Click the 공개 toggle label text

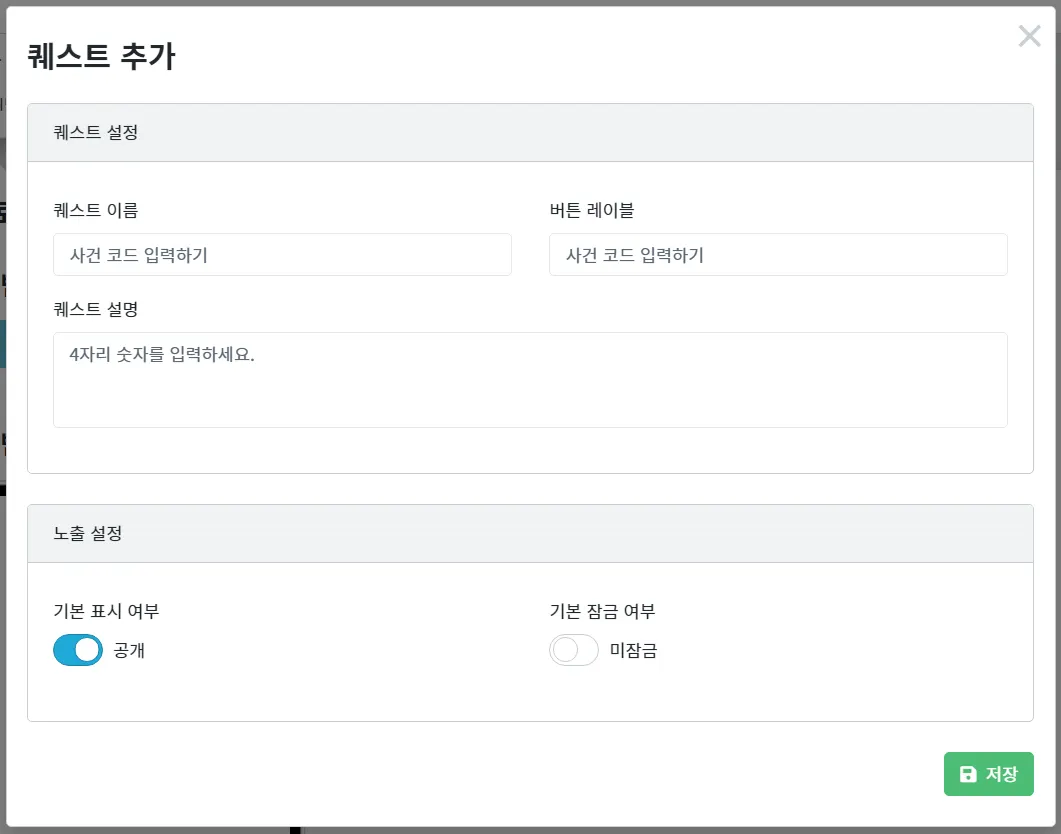point(130,651)
